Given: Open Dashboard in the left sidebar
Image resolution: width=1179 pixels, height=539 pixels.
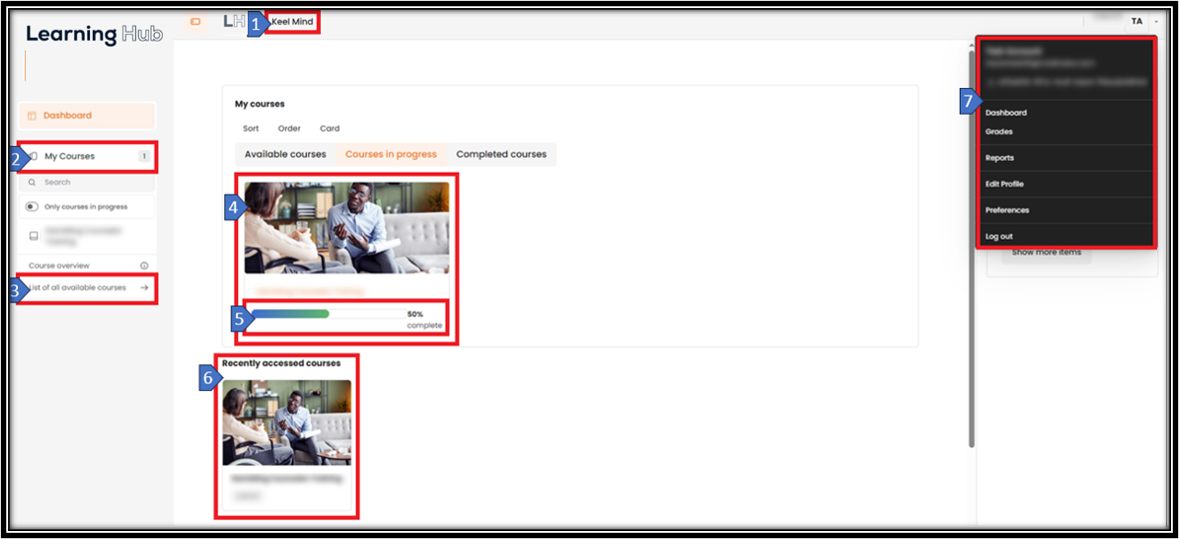Looking at the screenshot, I should tap(88, 116).
